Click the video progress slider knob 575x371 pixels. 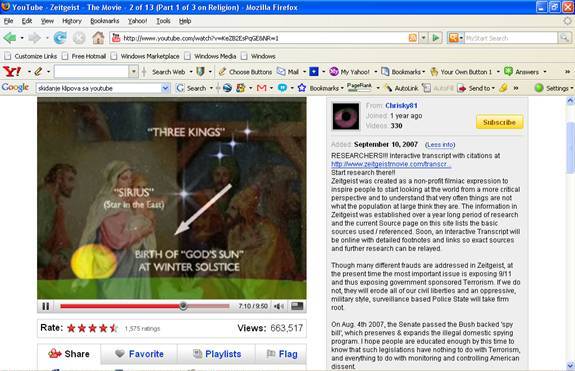coord(183,306)
